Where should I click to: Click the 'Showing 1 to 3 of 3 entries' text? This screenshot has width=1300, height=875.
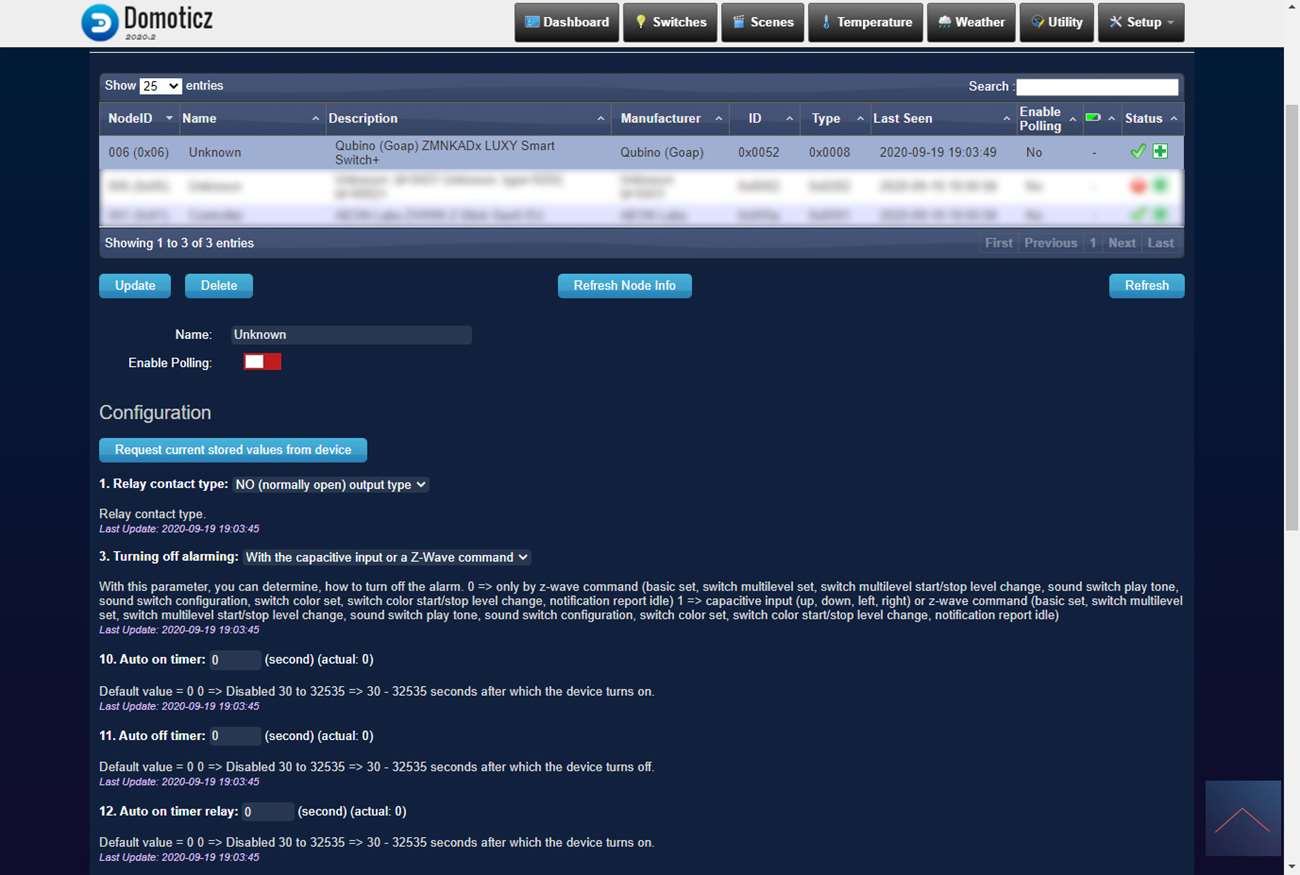[x=180, y=243]
